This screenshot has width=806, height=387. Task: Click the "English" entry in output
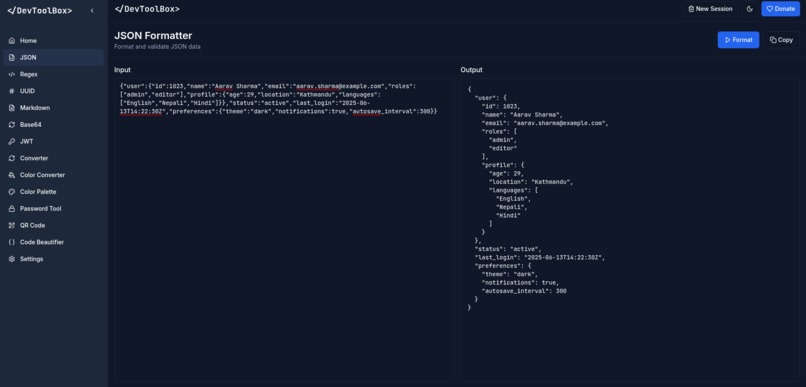pos(513,199)
